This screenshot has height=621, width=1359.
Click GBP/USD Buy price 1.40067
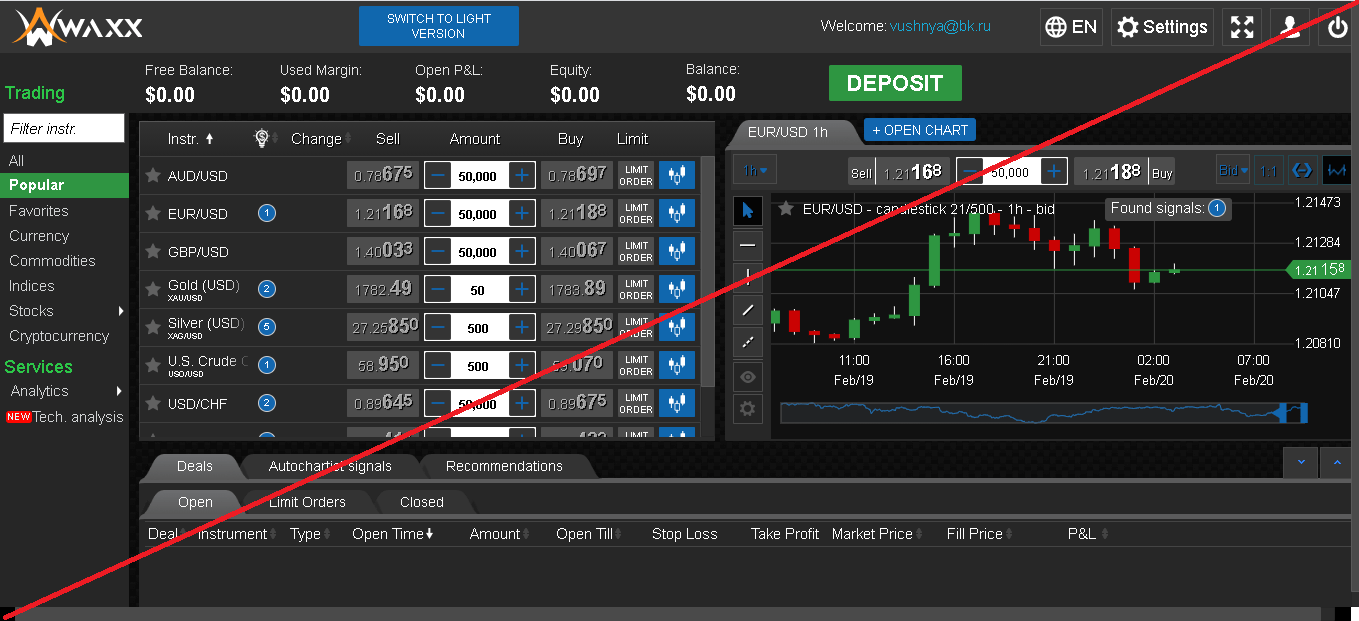point(577,251)
